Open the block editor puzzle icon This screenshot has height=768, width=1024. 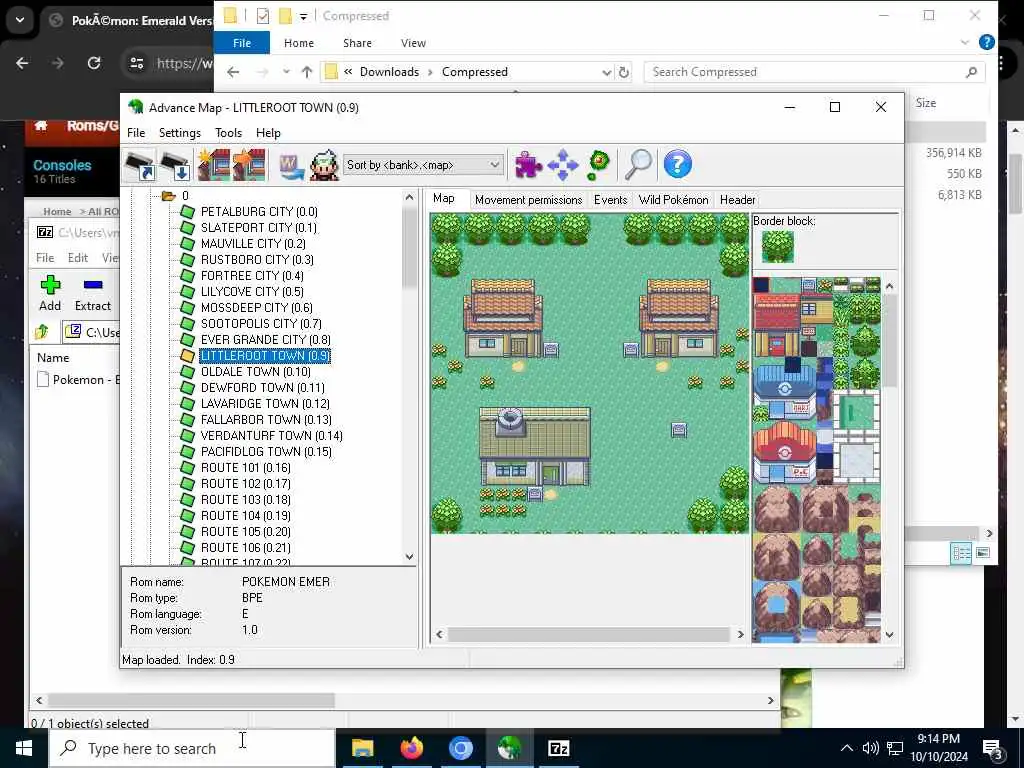click(528, 165)
